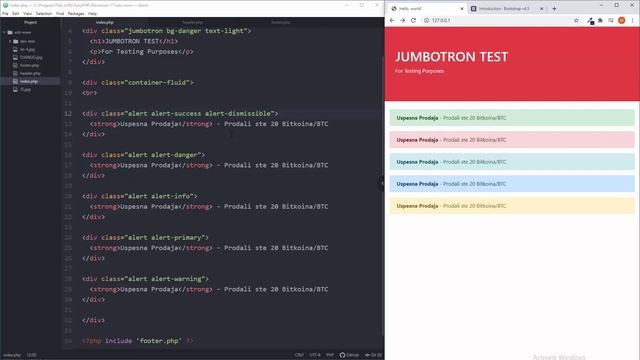Click the jumbotron bg-danger code line
Image resolution: width=640 pixels, height=360 pixels.
167,31
